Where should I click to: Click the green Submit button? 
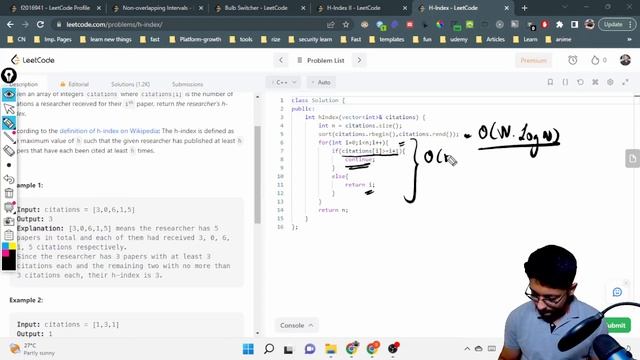[x=616, y=325]
